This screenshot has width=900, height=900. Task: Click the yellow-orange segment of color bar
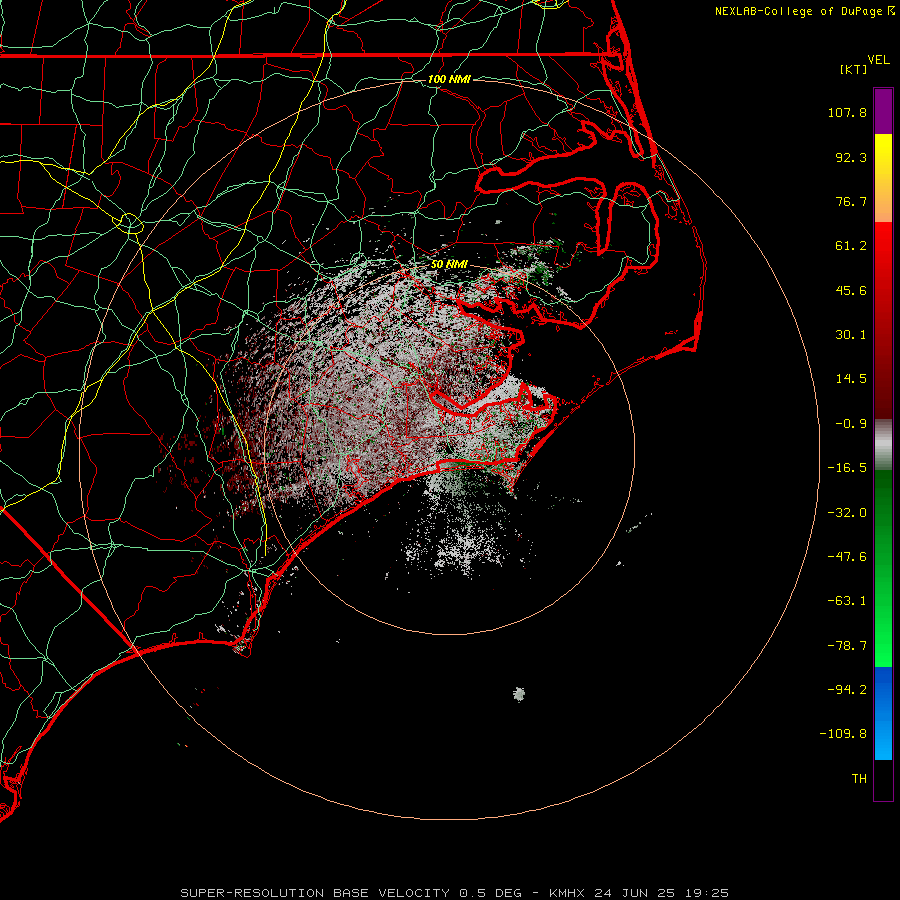tap(883, 178)
